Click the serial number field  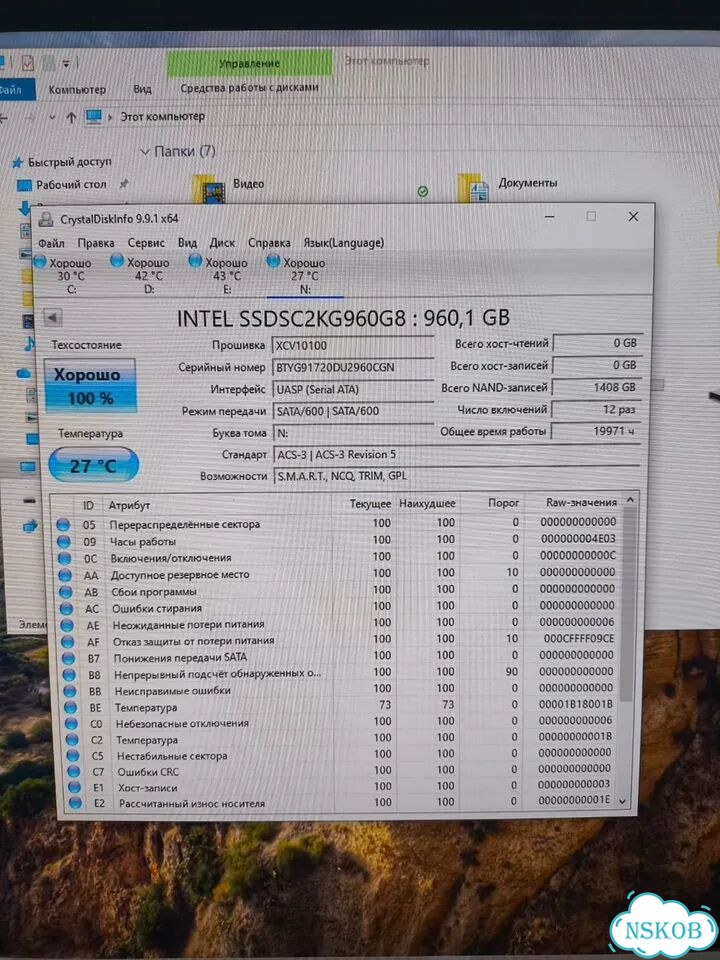pos(353,367)
